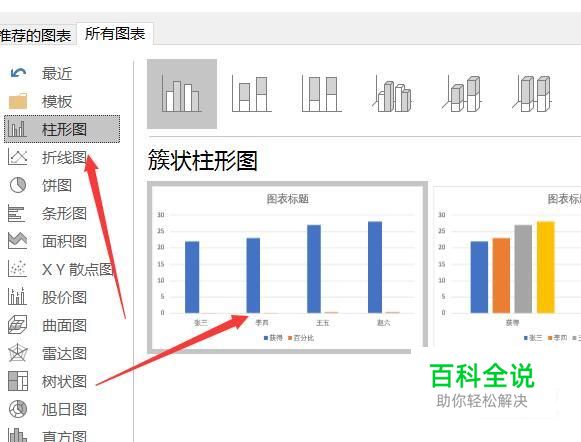Click the 曲面图 surface chart icon

pos(18,325)
